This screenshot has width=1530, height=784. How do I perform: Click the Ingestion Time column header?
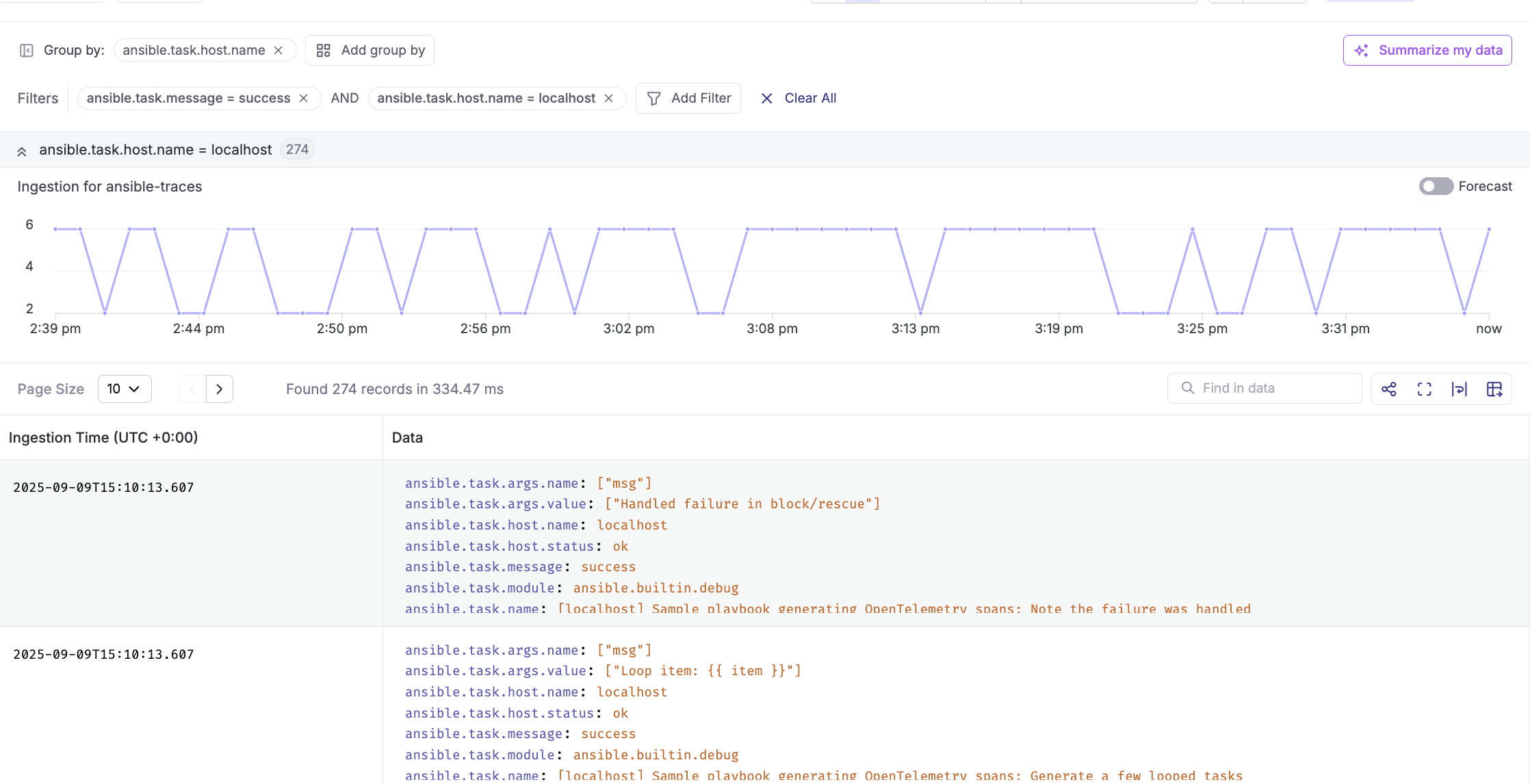coord(103,438)
